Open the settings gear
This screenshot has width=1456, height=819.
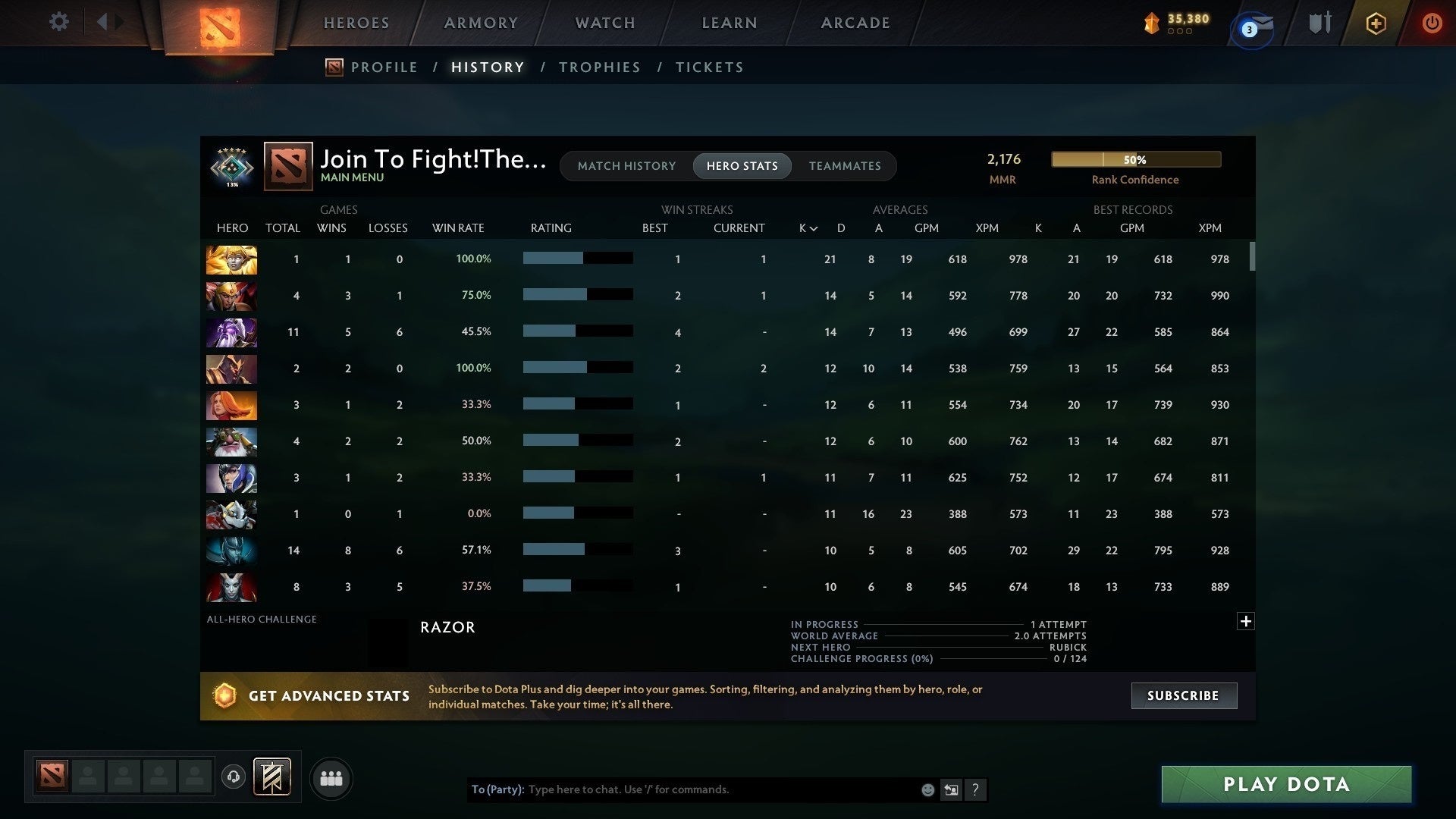tap(58, 22)
